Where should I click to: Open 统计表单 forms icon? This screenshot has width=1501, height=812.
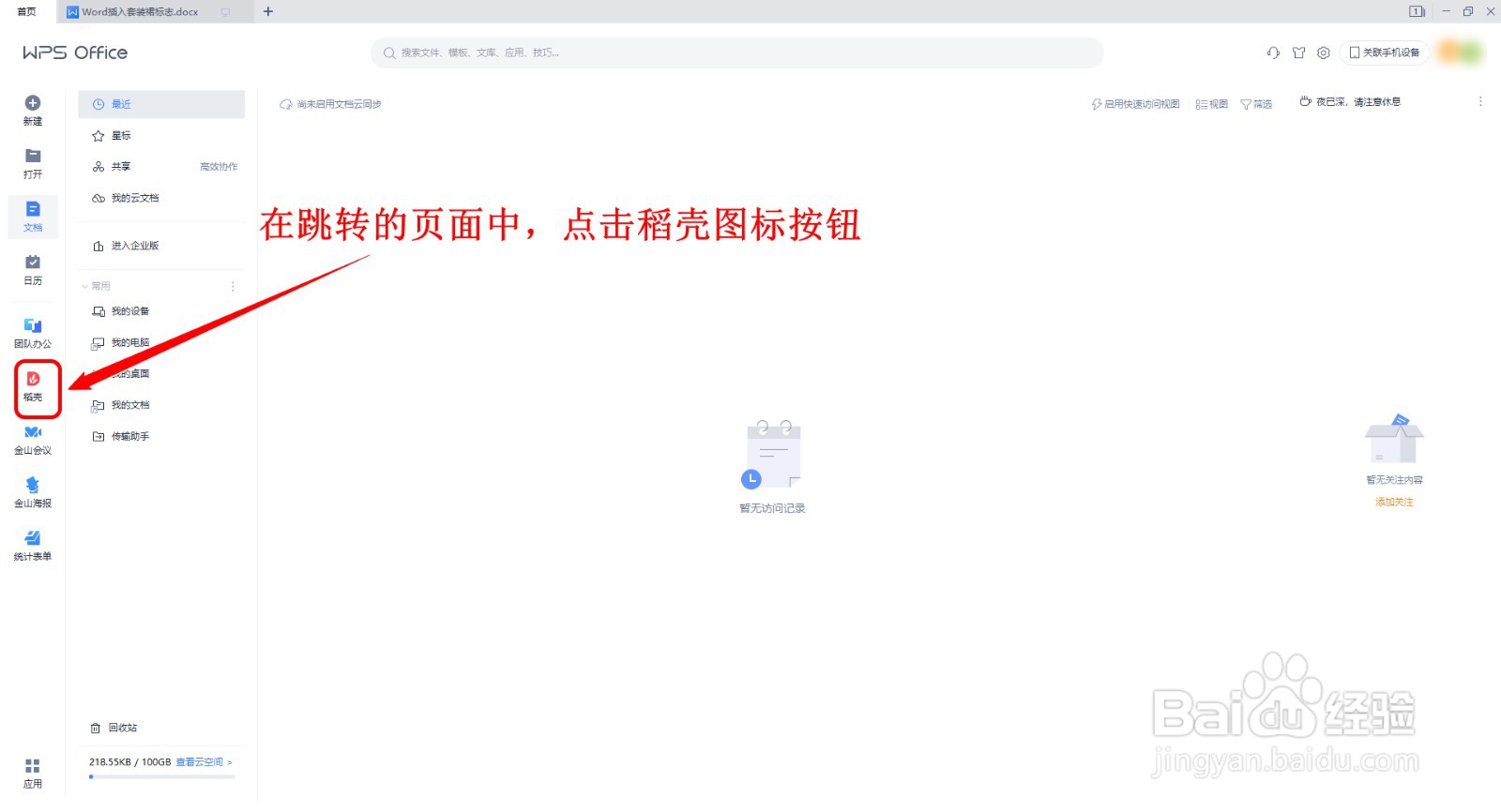coord(33,538)
